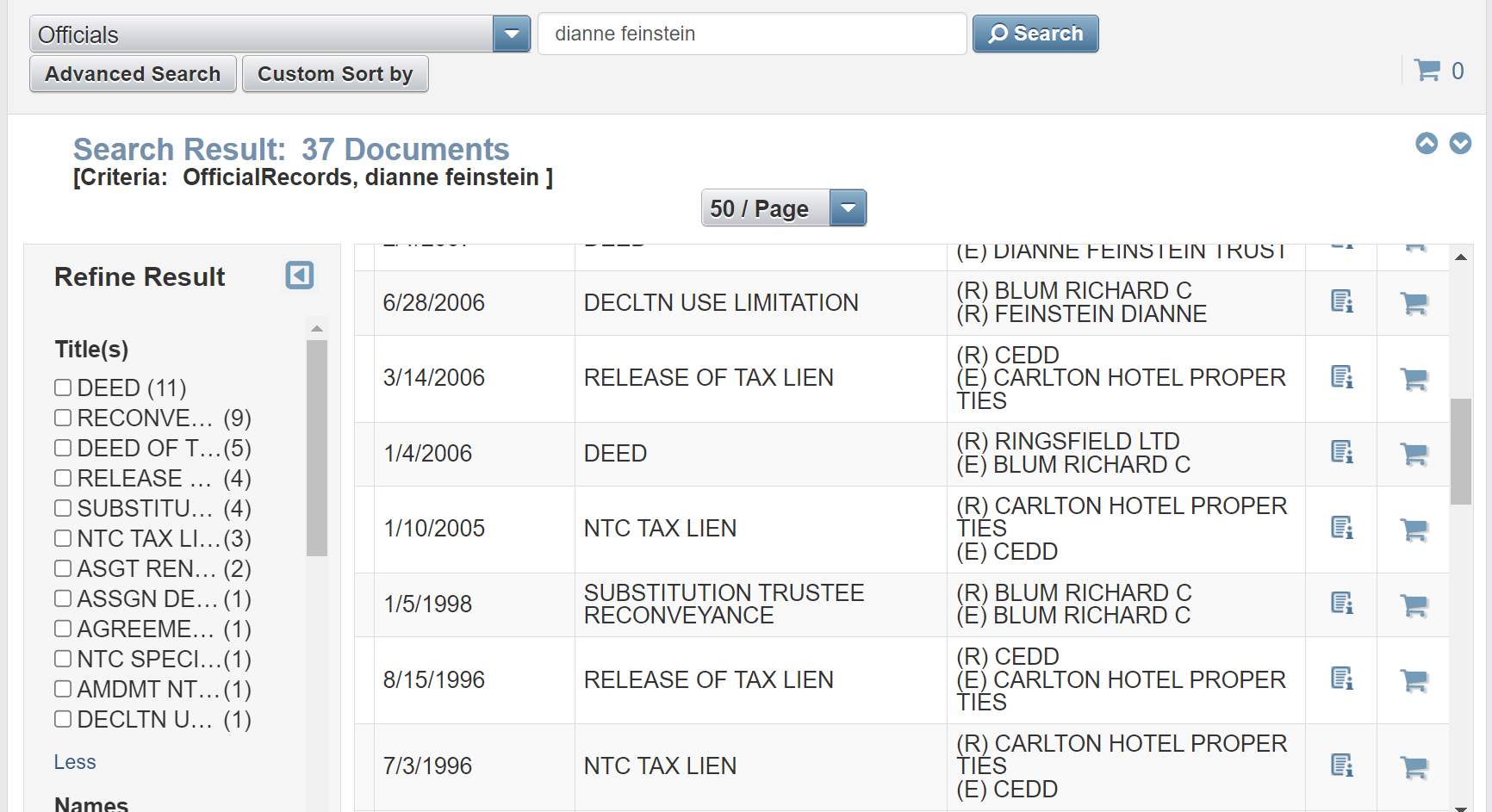
Task: Click the Refine Result panel scrollbar thumb
Action: pyautogui.click(x=317, y=448)
